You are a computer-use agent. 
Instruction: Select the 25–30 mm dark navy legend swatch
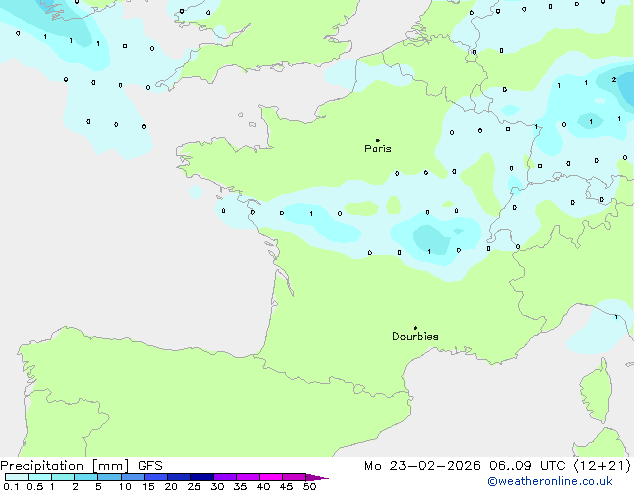click(201, 477)
